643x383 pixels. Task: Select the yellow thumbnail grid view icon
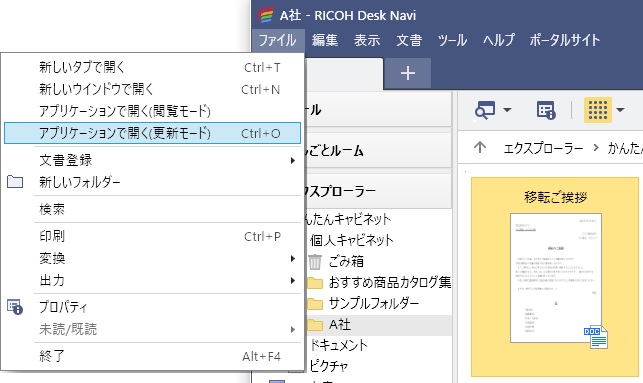(597, 110)
